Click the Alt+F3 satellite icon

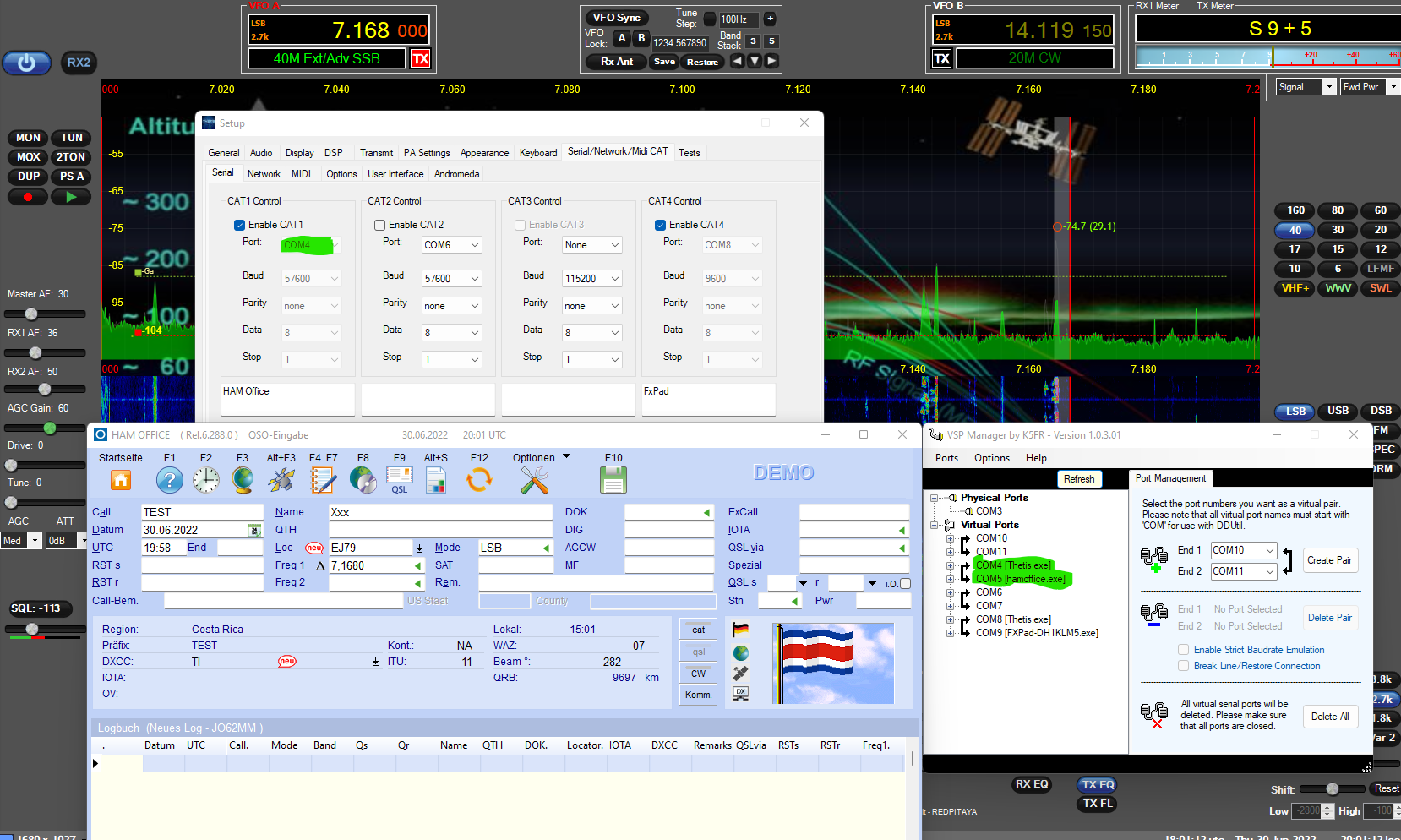point(281,480)
